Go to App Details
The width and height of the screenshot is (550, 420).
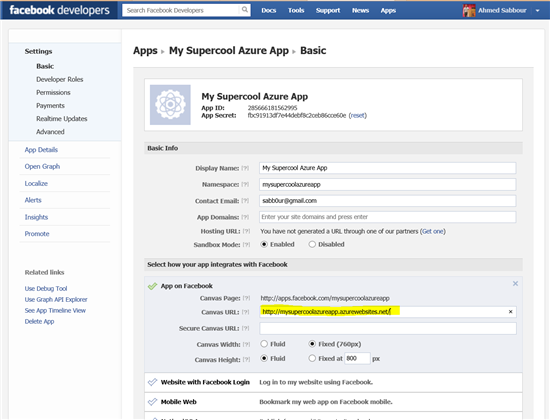[41, 150]
